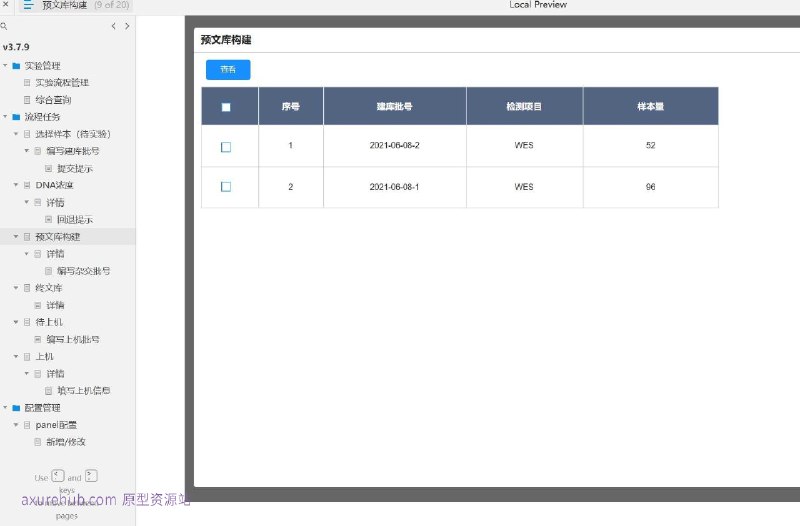Screen dimensions: 800x526
Task: Collapse the panel配置 tree arrow
Action: 16,425
